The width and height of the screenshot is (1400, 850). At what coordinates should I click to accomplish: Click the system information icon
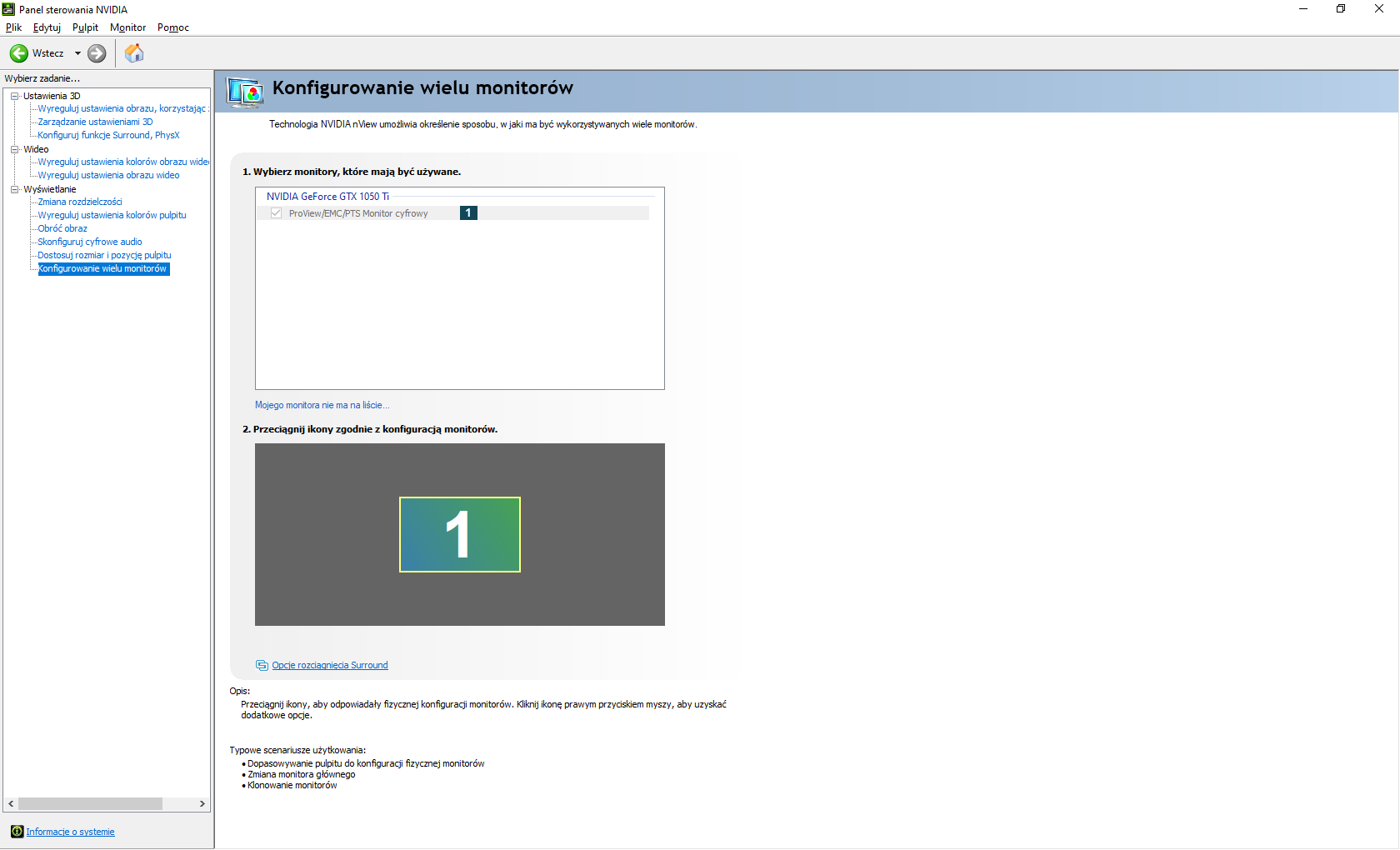pos(17,832)
